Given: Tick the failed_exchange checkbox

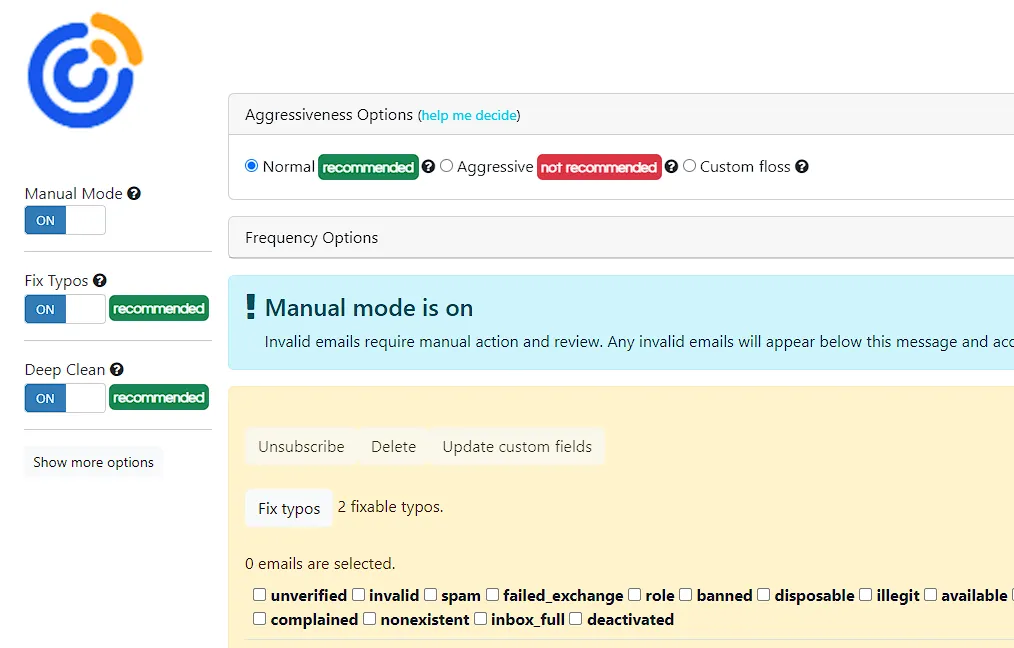Looking at the screenshot, I should coord(493,594).
